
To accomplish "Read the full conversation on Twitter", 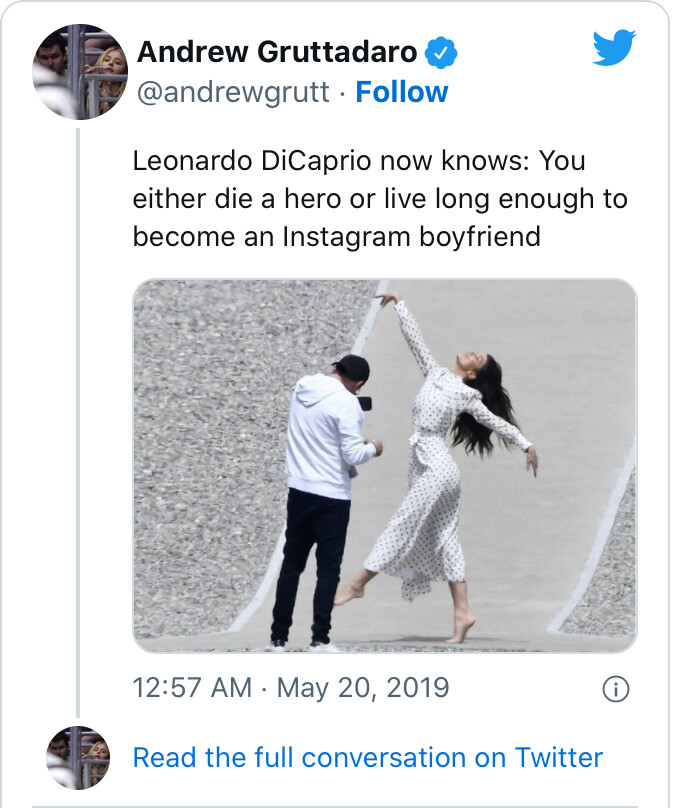I will (x=368, y=757).
